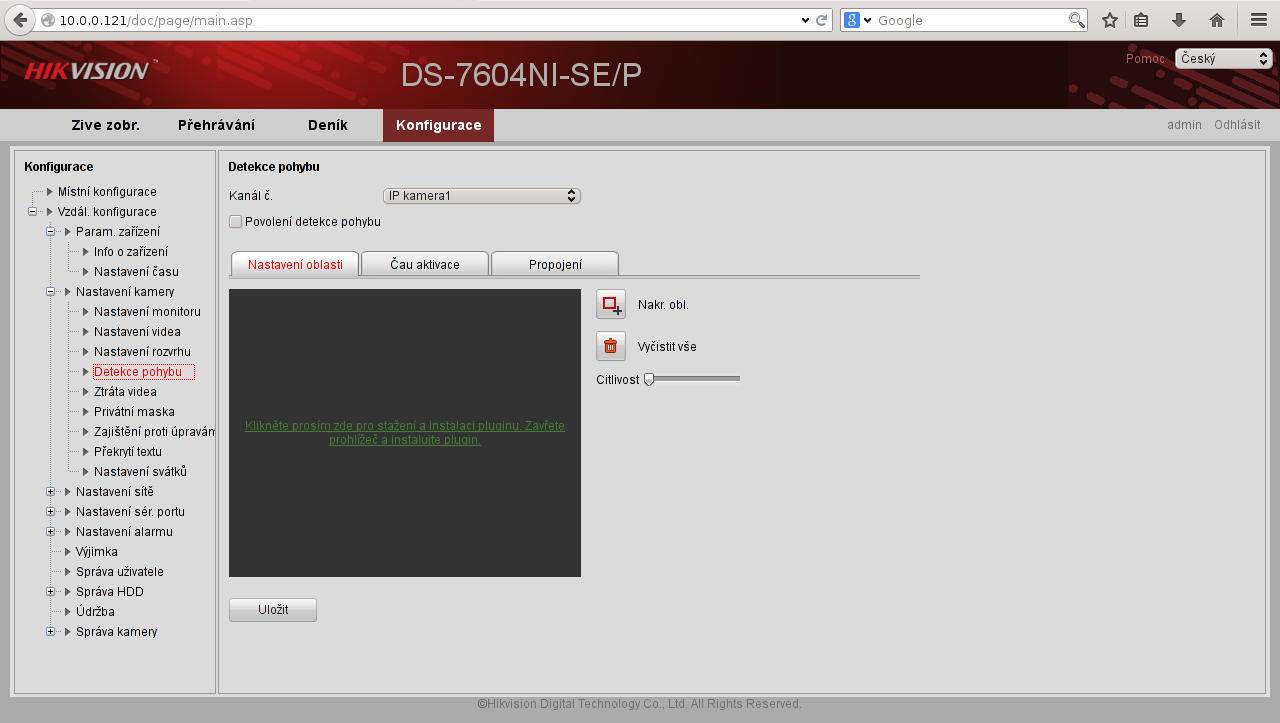Open the Český language dropdown
This screenshot has height=723, width=1280.
pos(1224,59)
